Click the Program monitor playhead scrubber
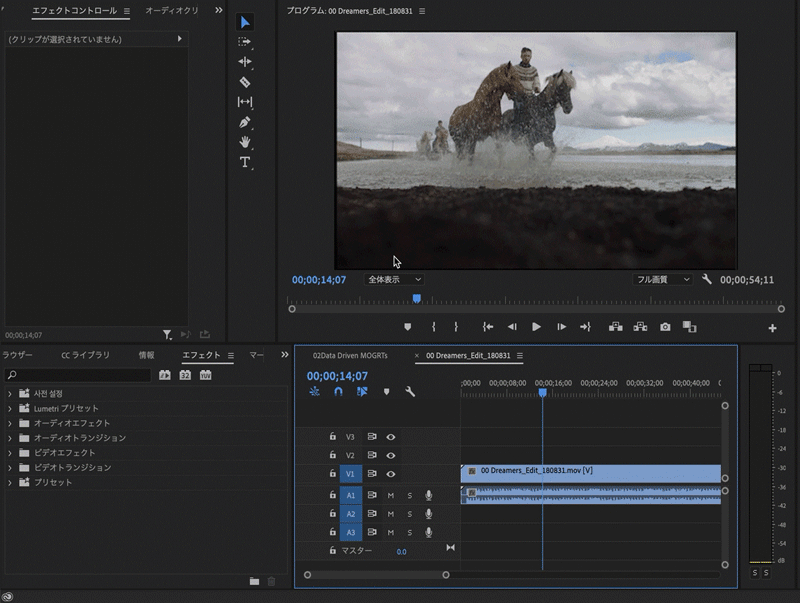The image size is (800, 603). [x=417, y=298]
